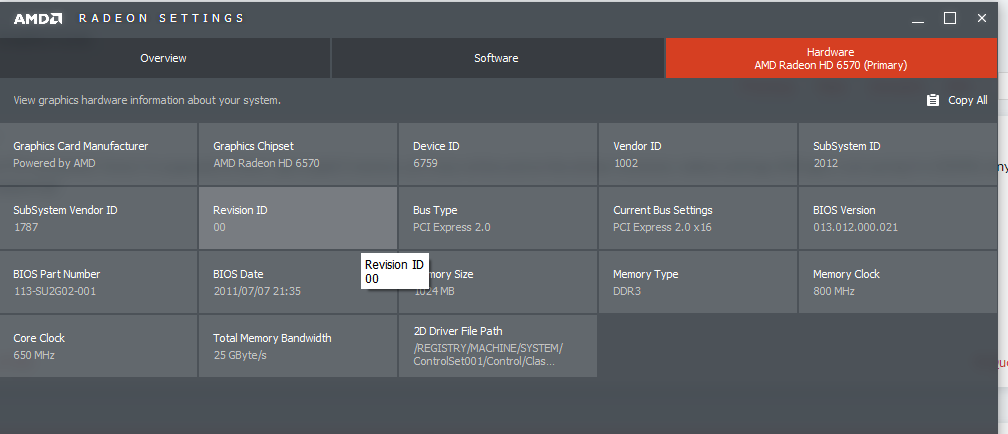Select the BIOS Version tile
The width and height of the screenshot is (1008, 434).
point(897,218)
